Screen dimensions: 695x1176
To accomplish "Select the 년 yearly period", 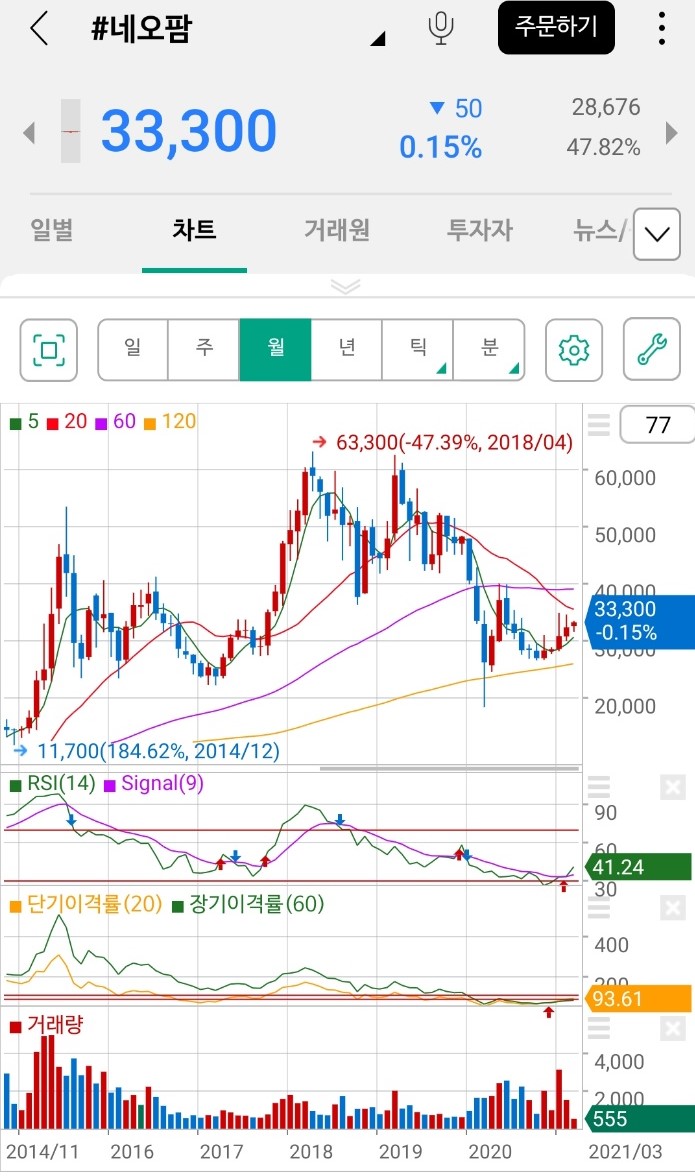I will [346, 350].
